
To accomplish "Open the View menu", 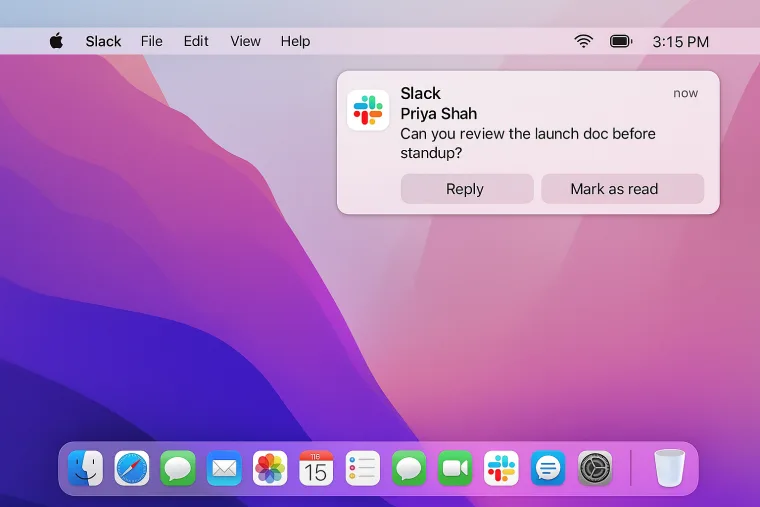I will [245, 42].
